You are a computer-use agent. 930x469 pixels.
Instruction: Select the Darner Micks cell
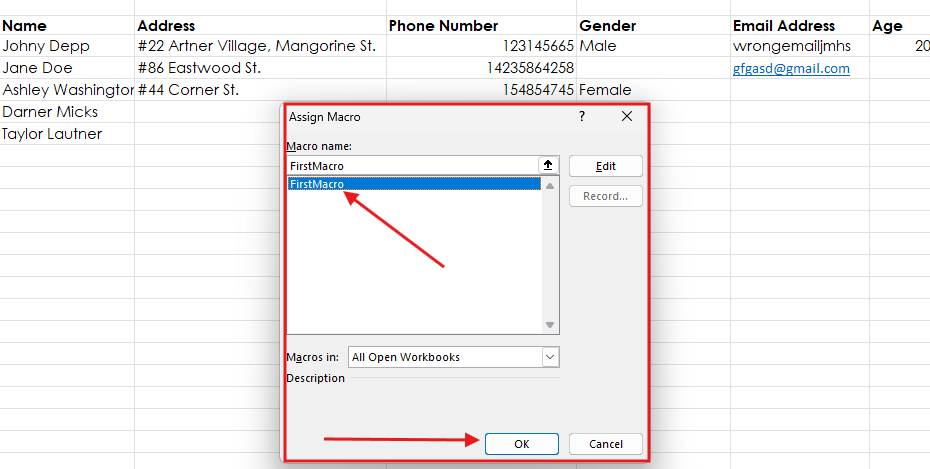click(50, 112)
